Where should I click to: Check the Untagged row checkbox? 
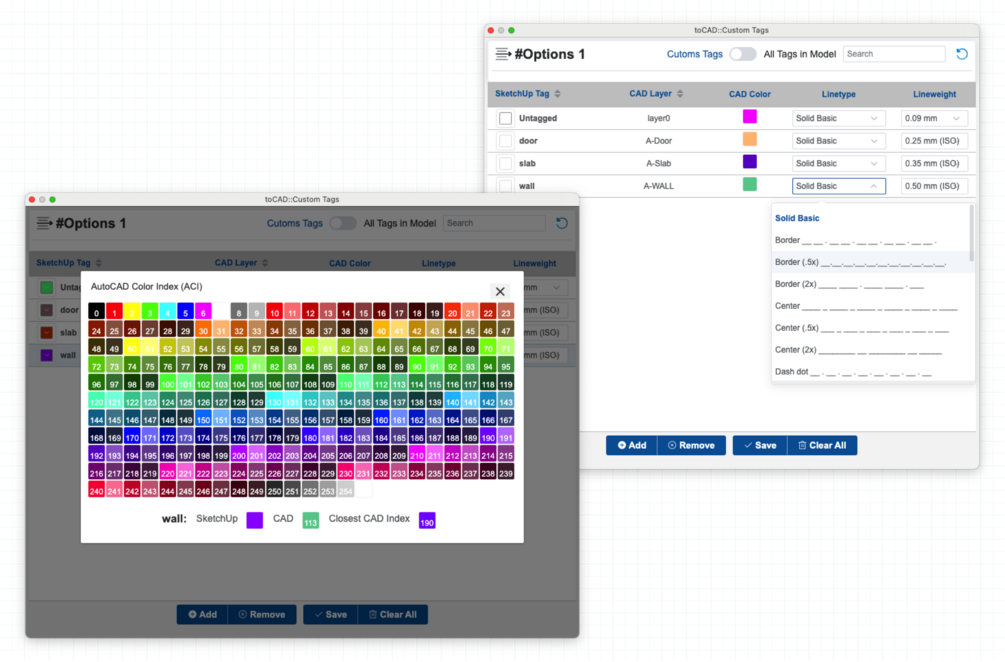(506, 119)
